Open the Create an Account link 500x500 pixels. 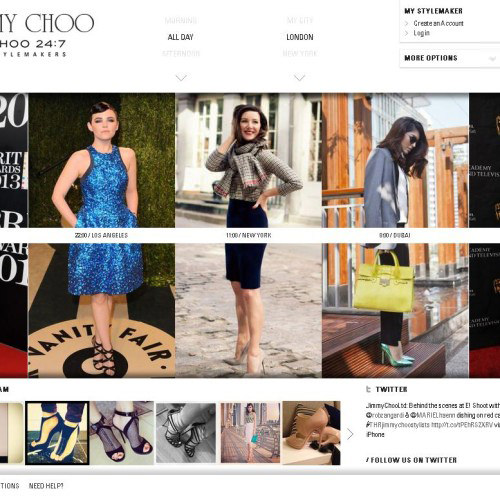pos(438,23)
